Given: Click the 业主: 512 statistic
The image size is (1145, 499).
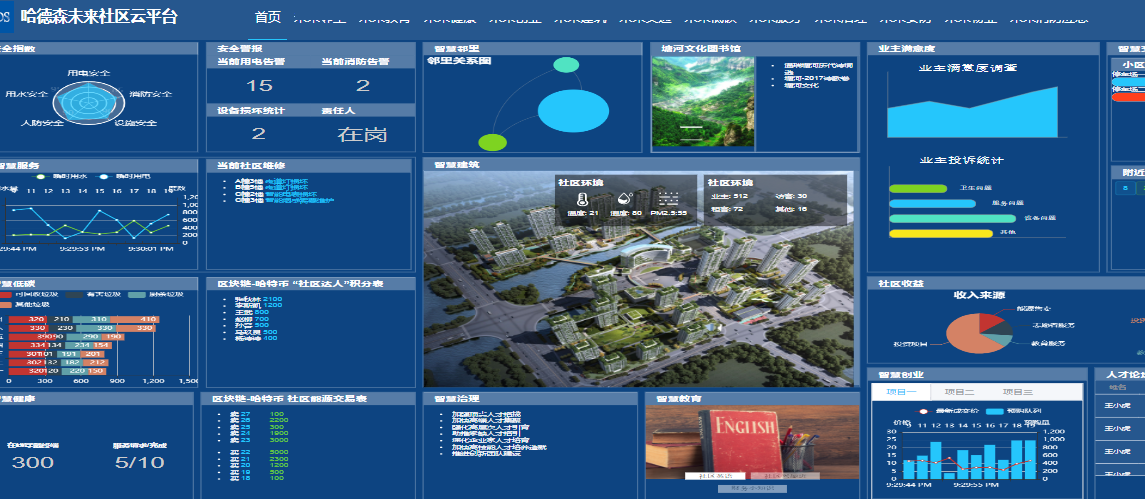Looking at the screenshot, I should [x=729, y=197].
